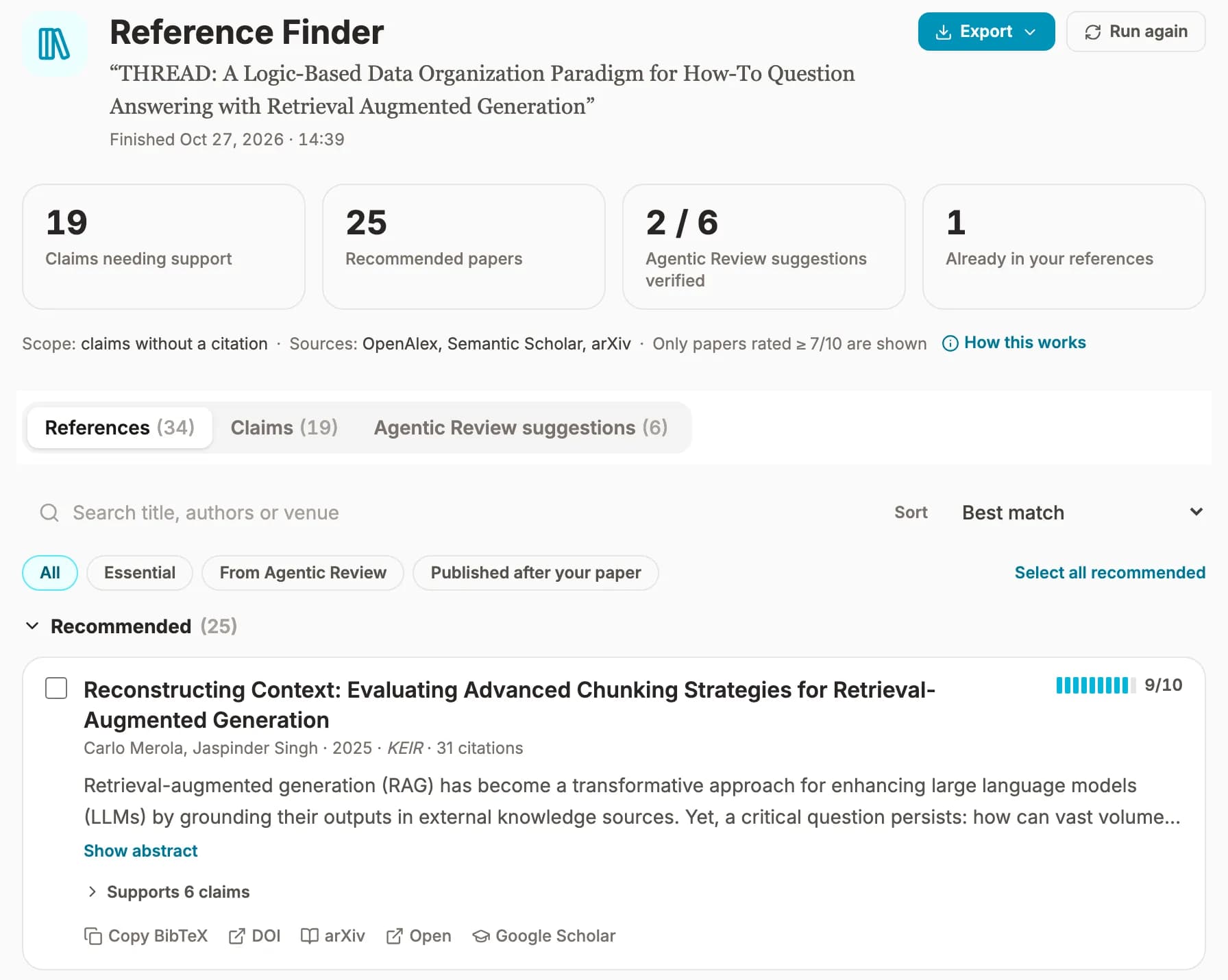Collapse the Recommended (25) section
Screen dimensions: 1228x980
click(32, 626)
